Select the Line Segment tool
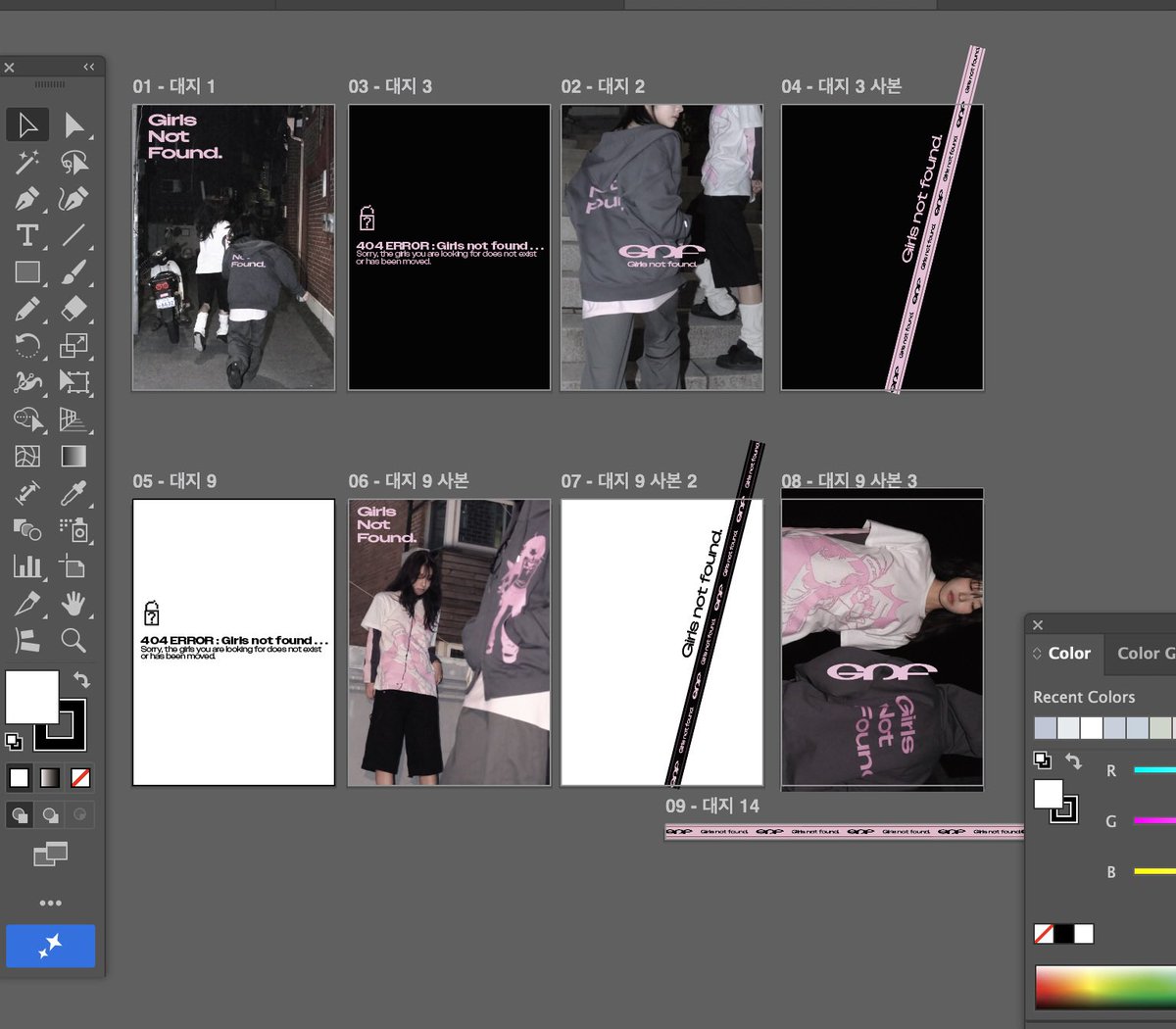The image size is (1176, 1029). click(73, 235)
